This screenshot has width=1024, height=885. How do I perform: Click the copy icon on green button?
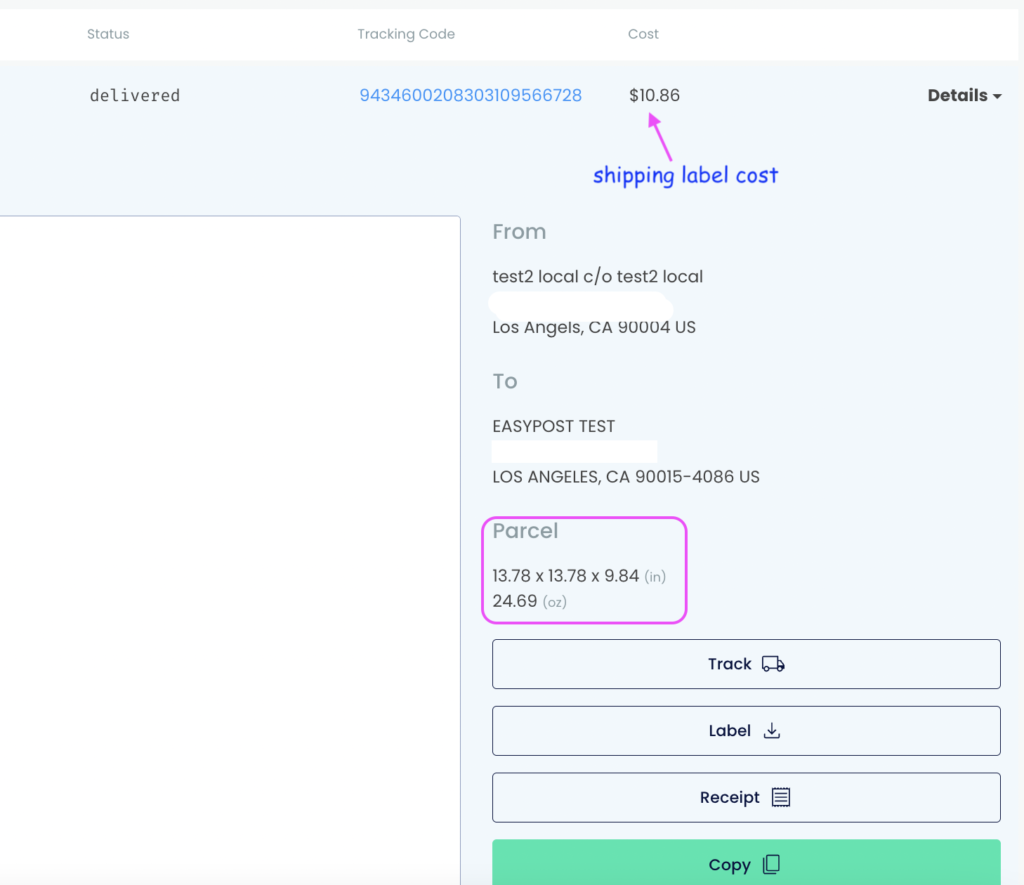coord(771,865)
